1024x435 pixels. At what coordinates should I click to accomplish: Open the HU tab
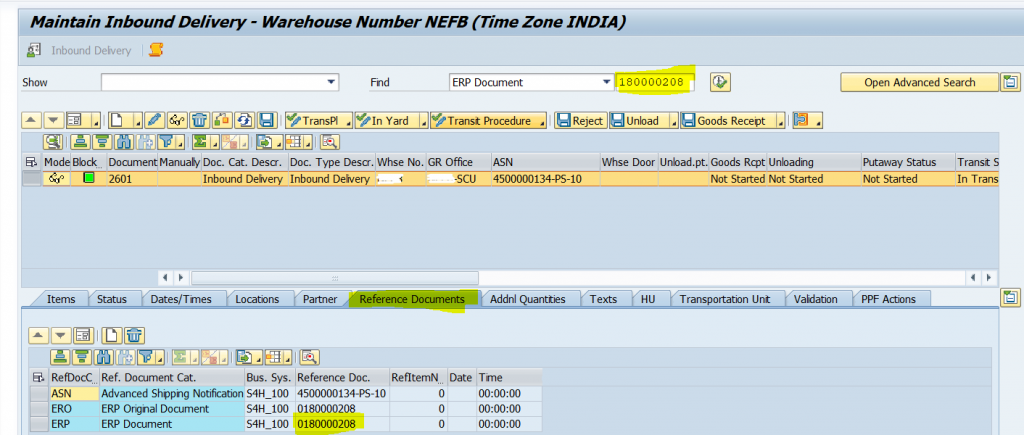pyautogui.click(x=648, y=299)
